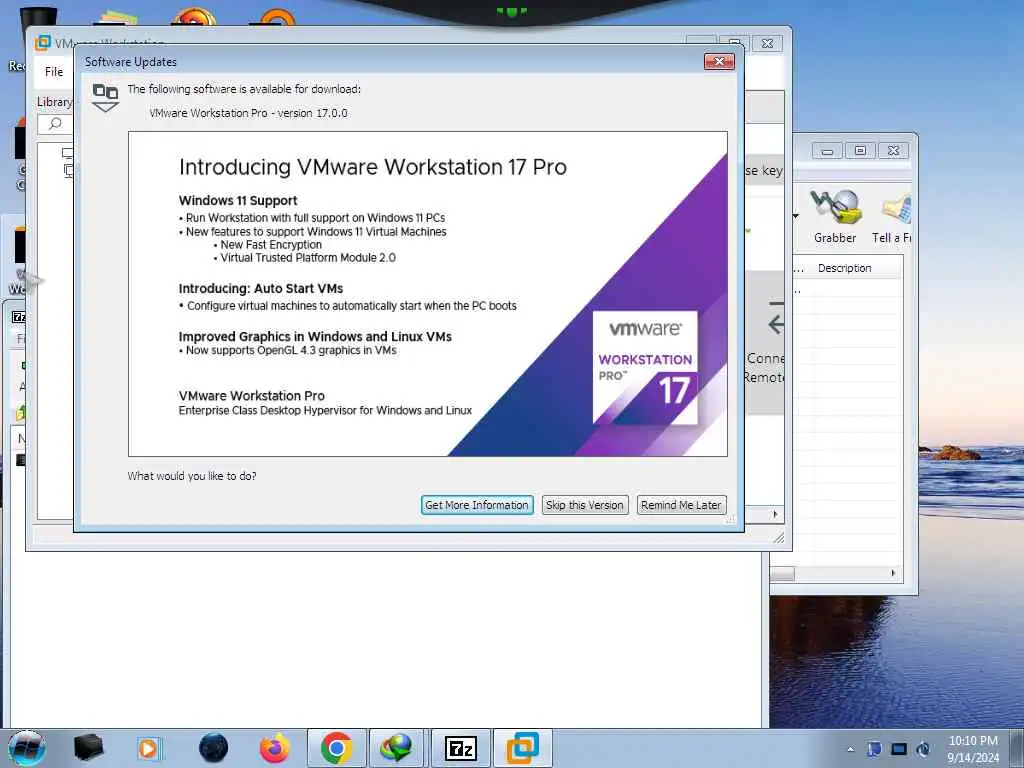Click the VMware window resize grip
This screenshot has width=1024, height=768.
pos(778,537)
